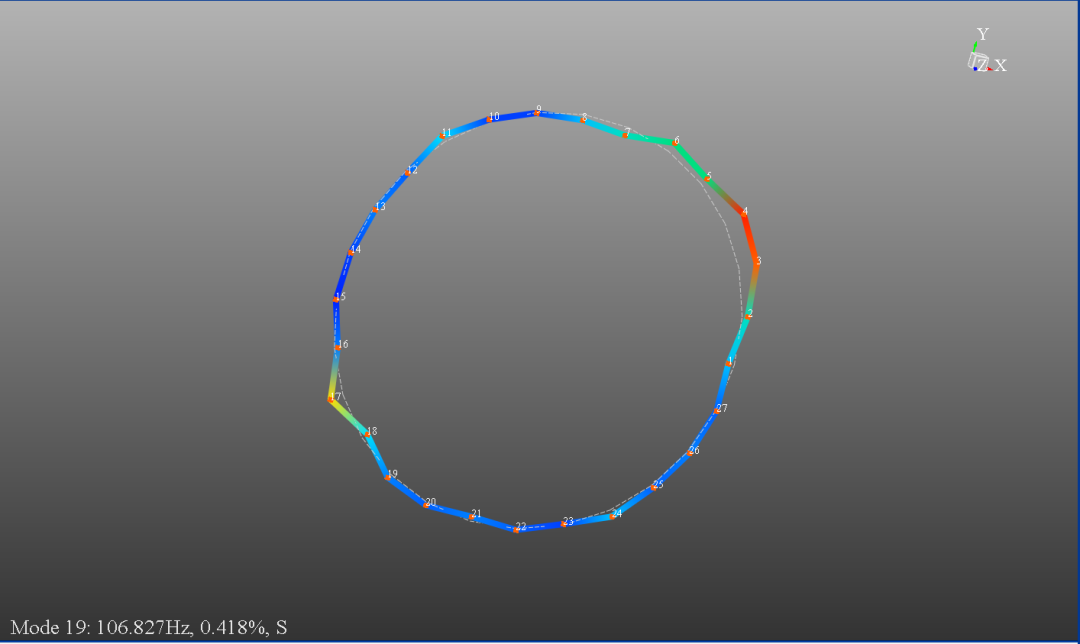Pick node 27 marker

[718, 411]
